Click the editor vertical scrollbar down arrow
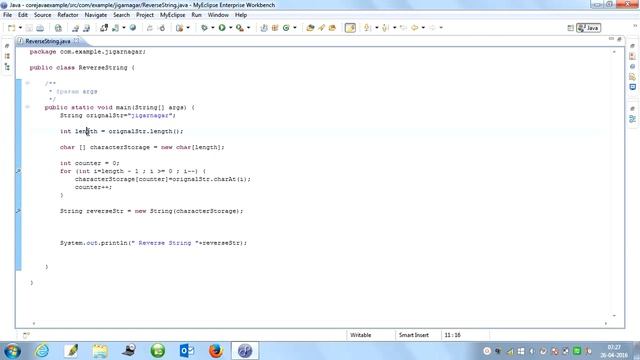Viewport: 640px width, 360px height. click(x=614, y=316)
